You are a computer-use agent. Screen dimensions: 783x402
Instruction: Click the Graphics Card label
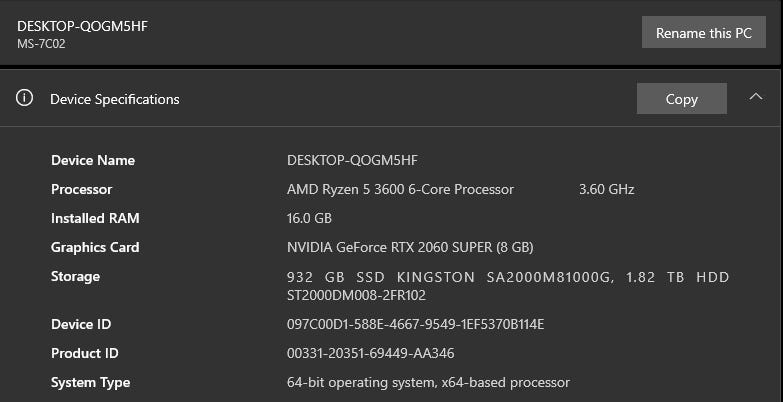95,247
